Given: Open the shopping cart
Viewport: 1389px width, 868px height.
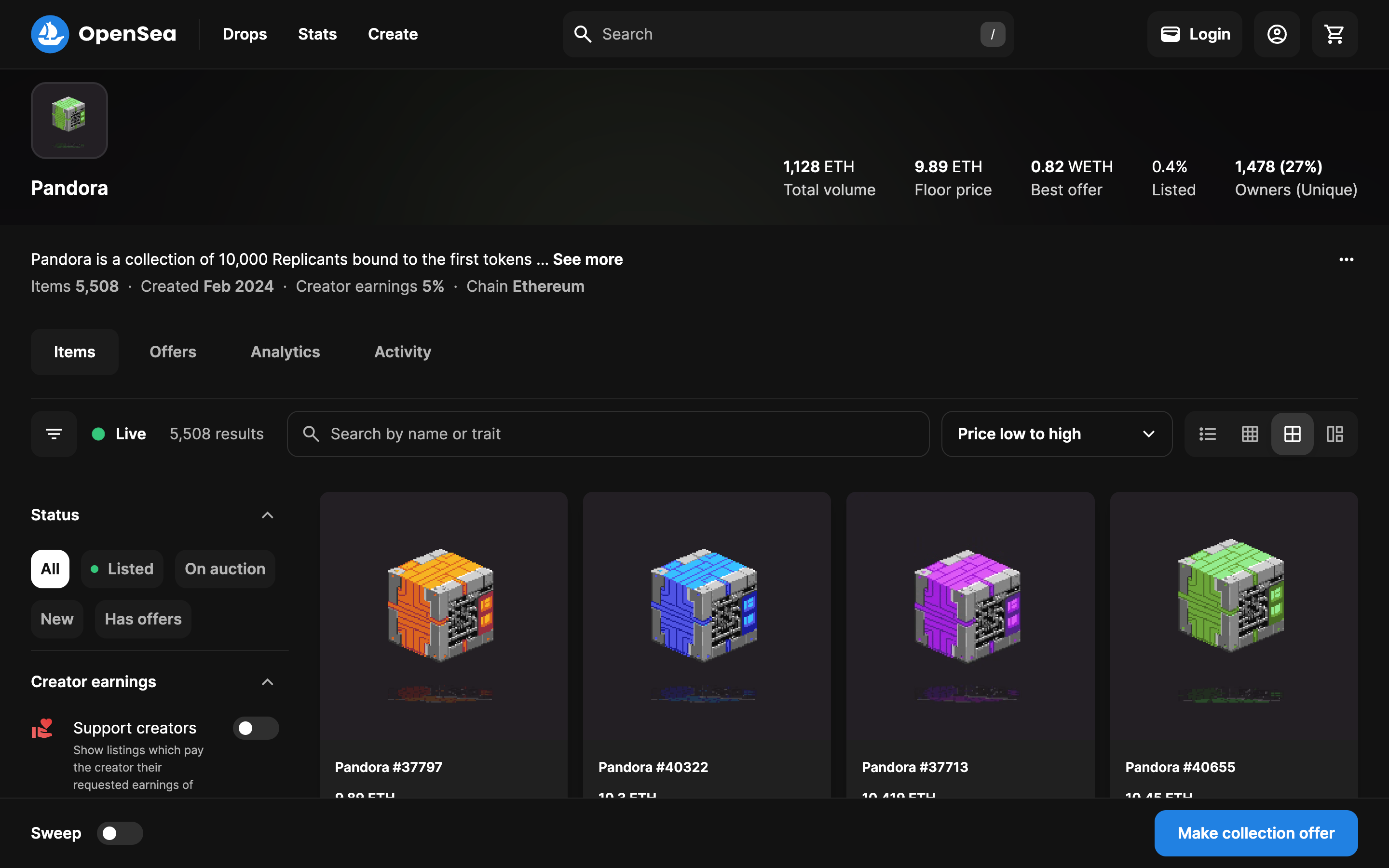Looking at the screenshot, I should [1334, 34].
